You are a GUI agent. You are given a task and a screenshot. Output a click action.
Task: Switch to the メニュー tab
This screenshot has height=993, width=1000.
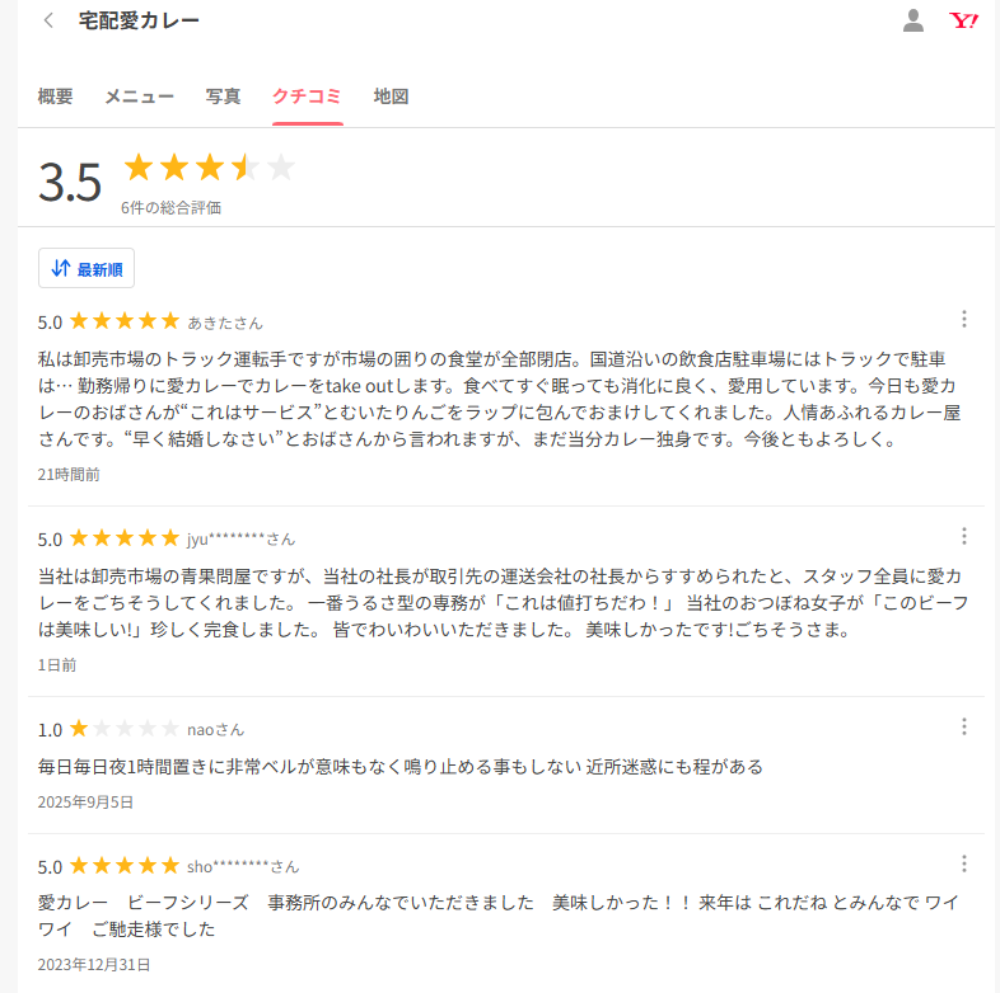point(139,97)
